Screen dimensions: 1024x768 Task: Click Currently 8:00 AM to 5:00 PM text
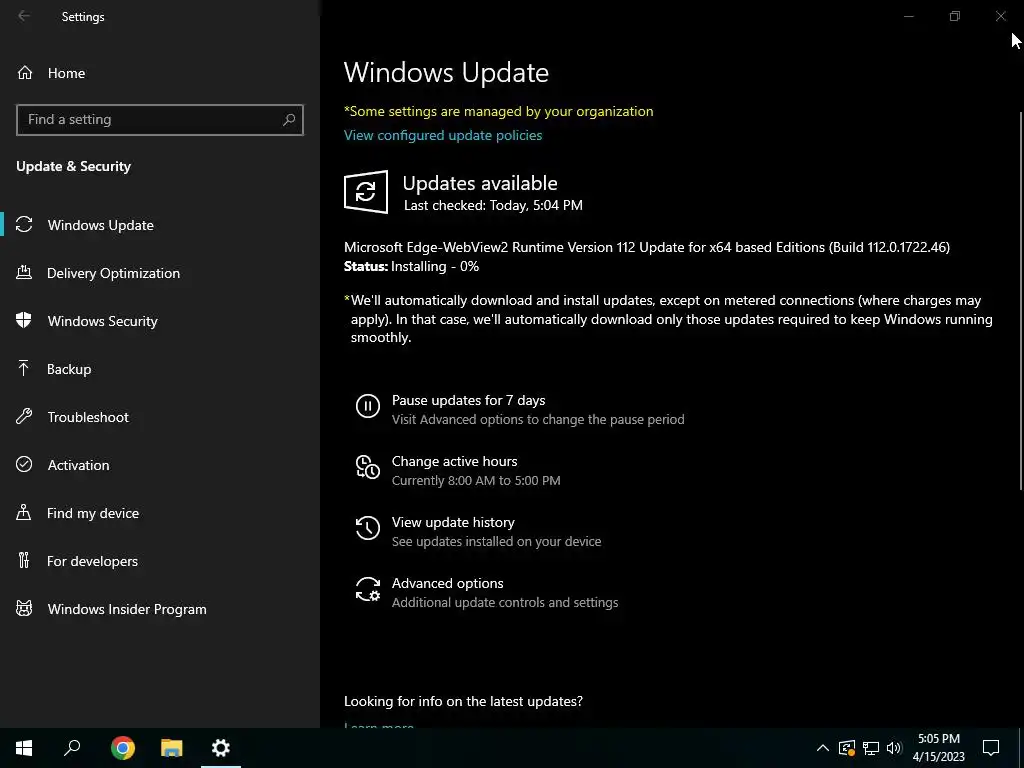pyautogui.click(x=476, y=481)
